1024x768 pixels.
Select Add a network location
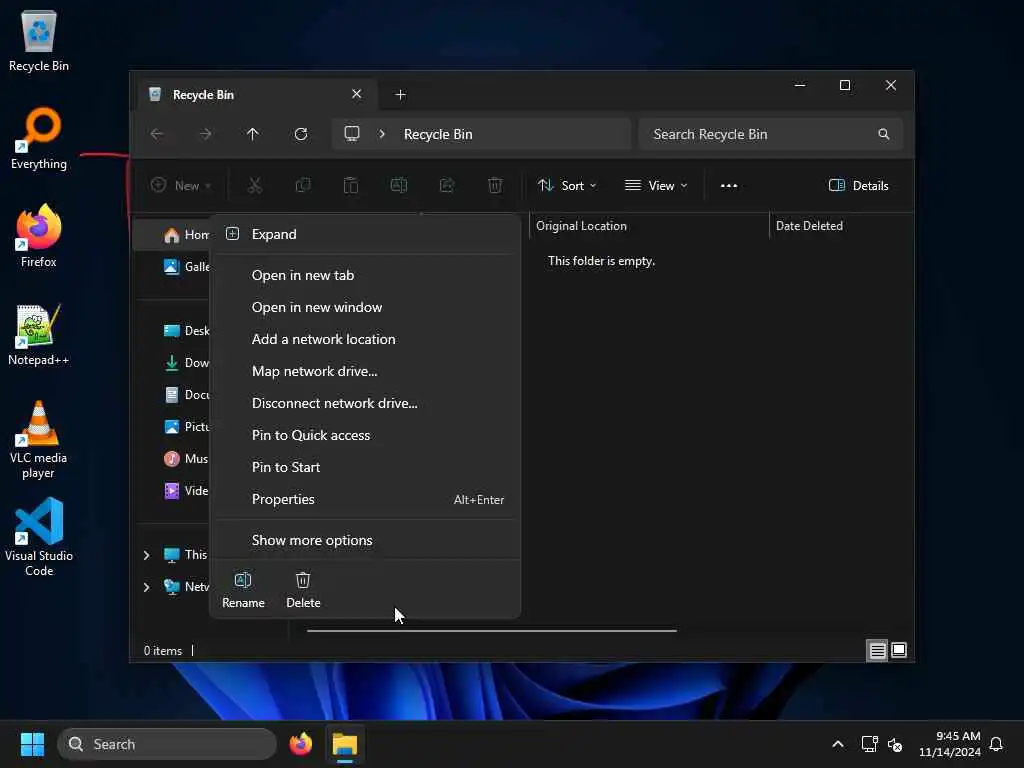tap(364, 339)
